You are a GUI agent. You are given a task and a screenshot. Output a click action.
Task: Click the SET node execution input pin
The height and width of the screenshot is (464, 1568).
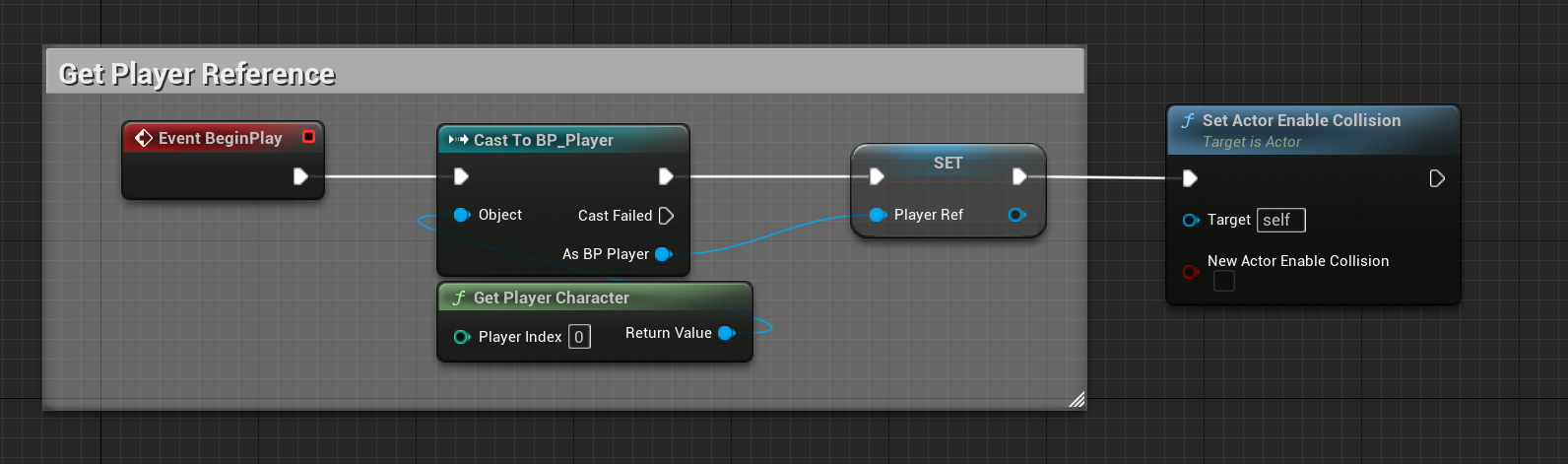pos(877,176)
